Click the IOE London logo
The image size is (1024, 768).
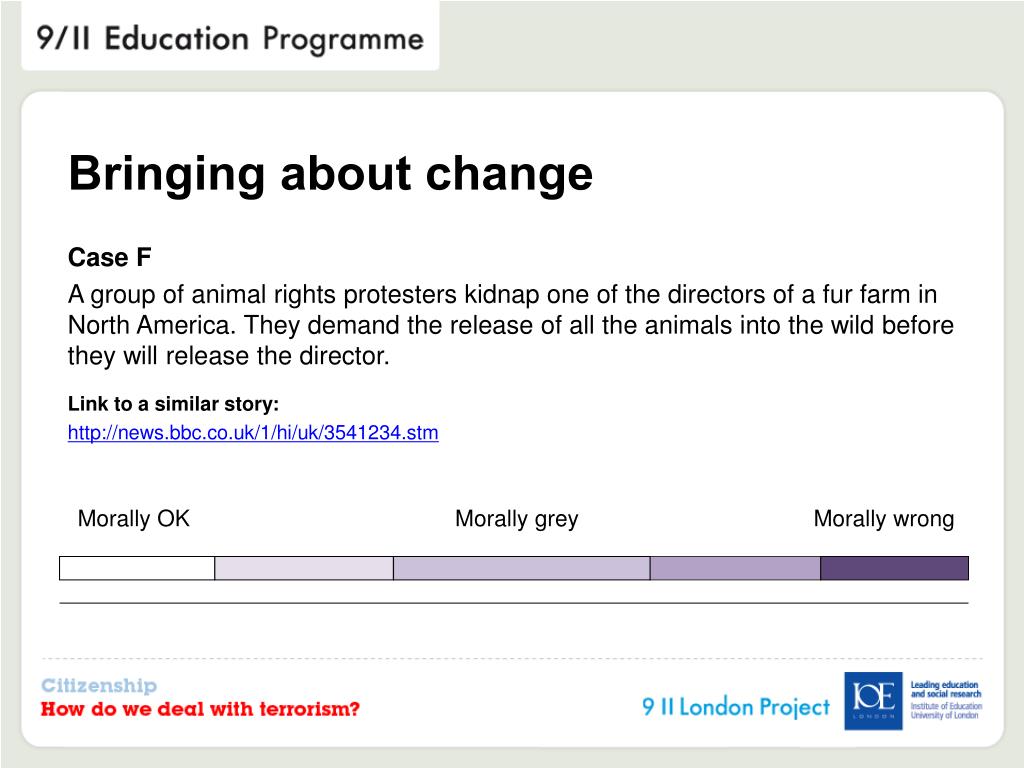pos(873,701)
